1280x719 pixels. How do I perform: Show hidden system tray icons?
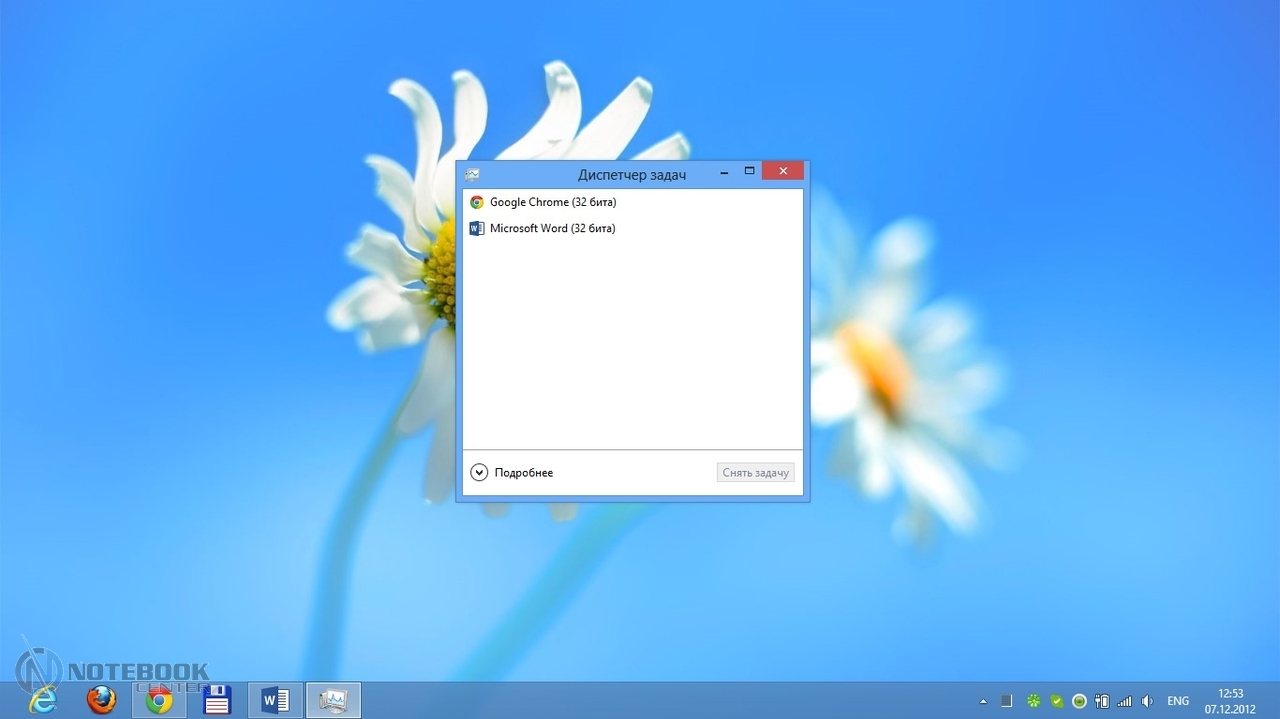click(983, 701)
